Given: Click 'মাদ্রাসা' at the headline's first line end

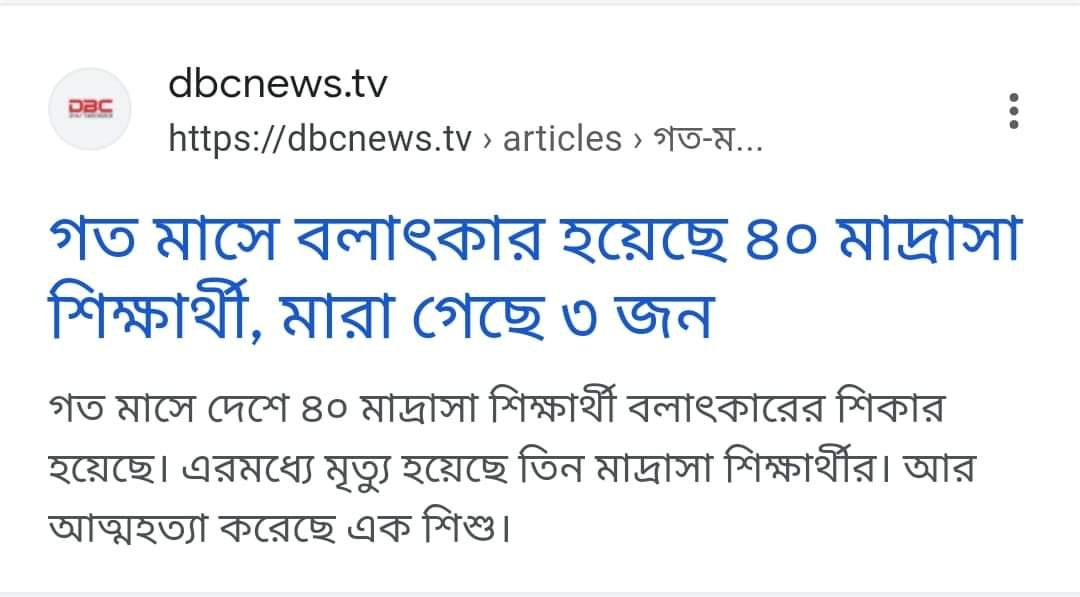Looking at the screenshot, I should pyautogui.click(x=929, y=238).
